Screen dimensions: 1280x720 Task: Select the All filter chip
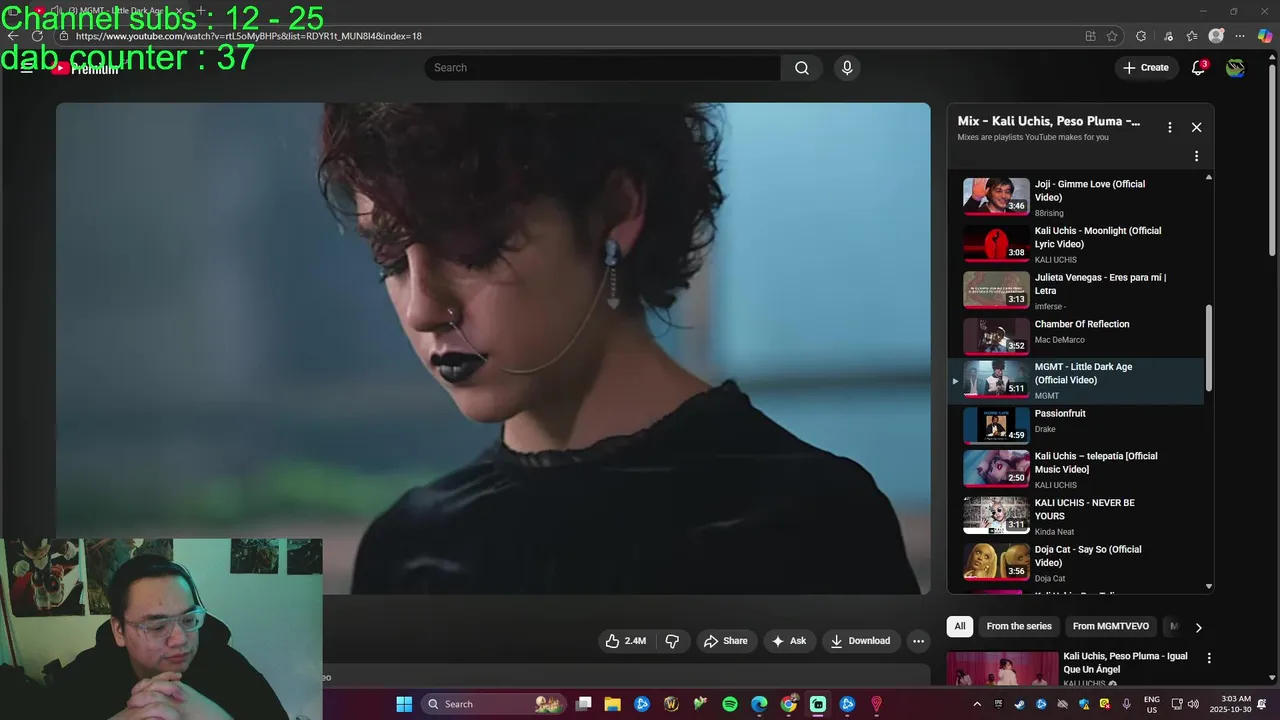click(959, 626)
